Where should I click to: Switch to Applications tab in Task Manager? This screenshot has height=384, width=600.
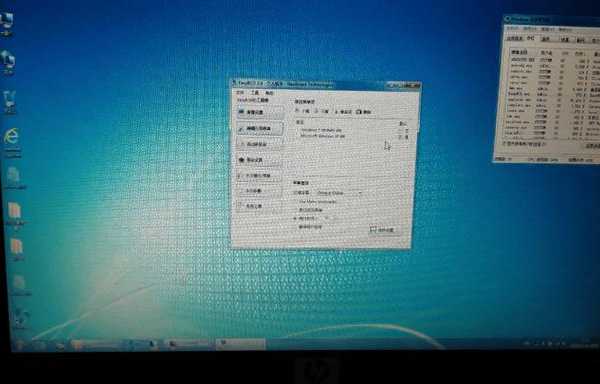(x=515, y=39)
